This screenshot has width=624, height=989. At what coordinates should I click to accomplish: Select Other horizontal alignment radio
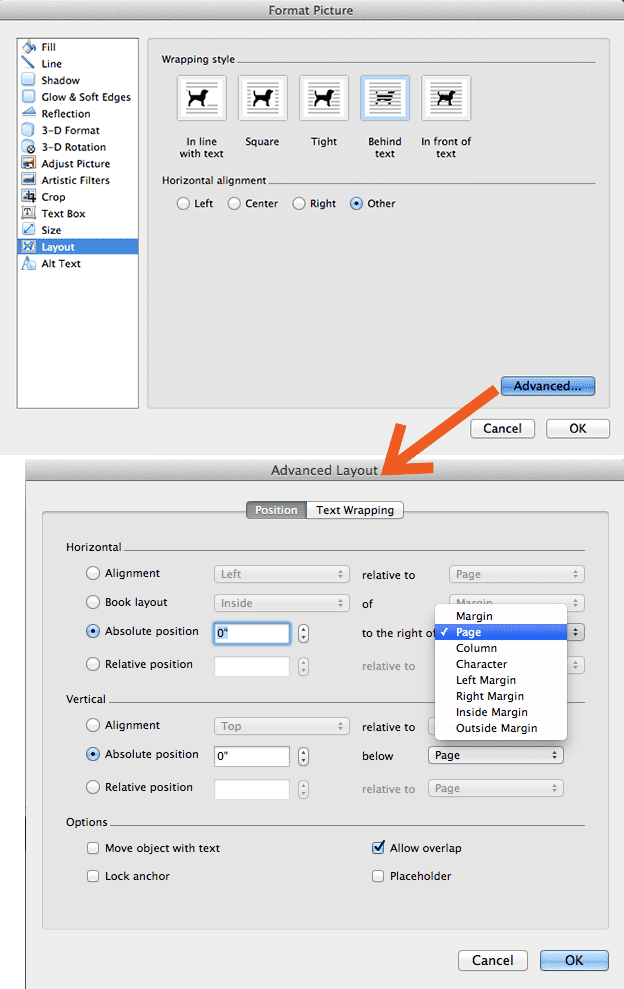click(x=356, y=204)
